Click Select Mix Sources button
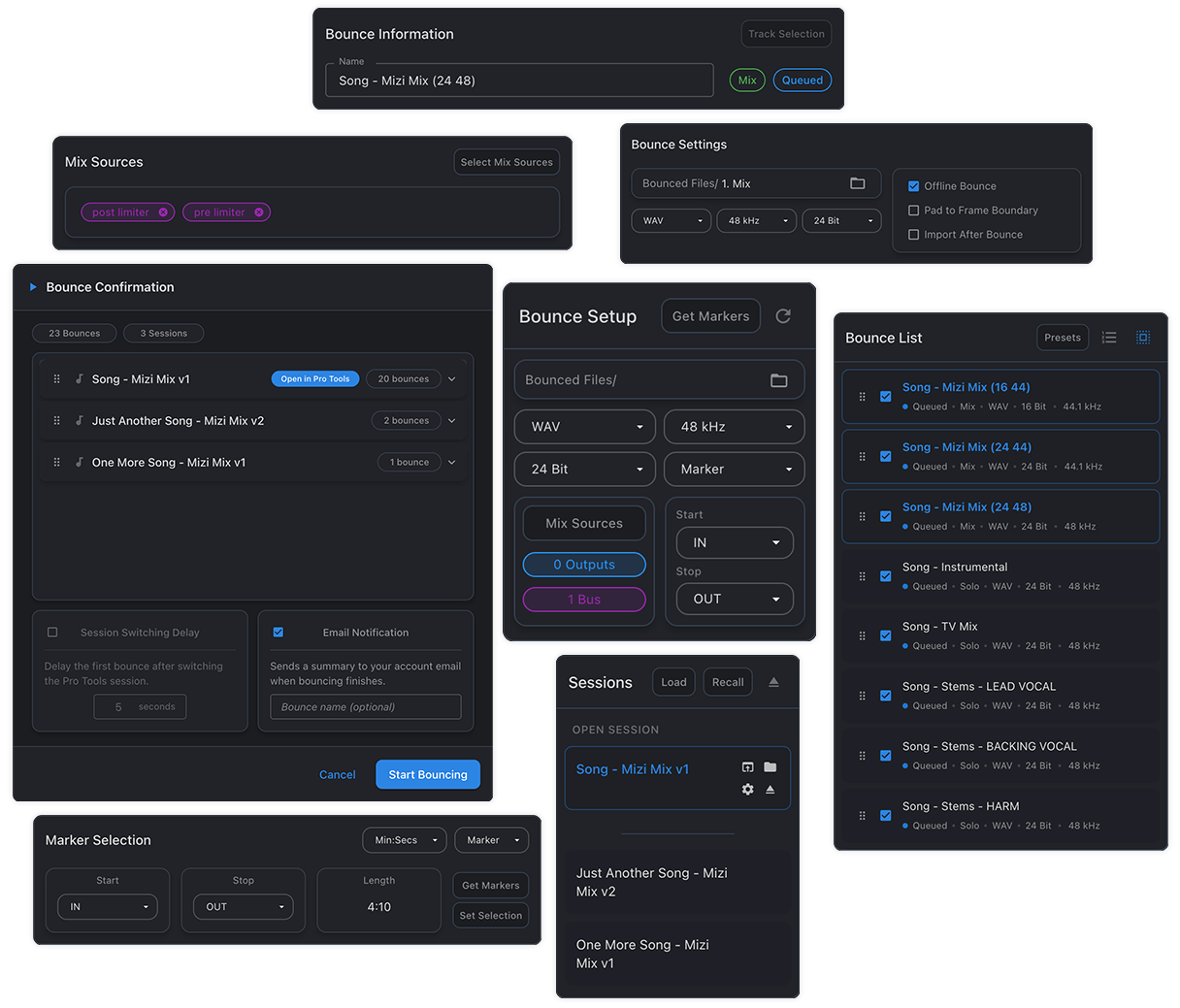The width and height of the screenshot is (1180, 1008). [x=507, y=162]
